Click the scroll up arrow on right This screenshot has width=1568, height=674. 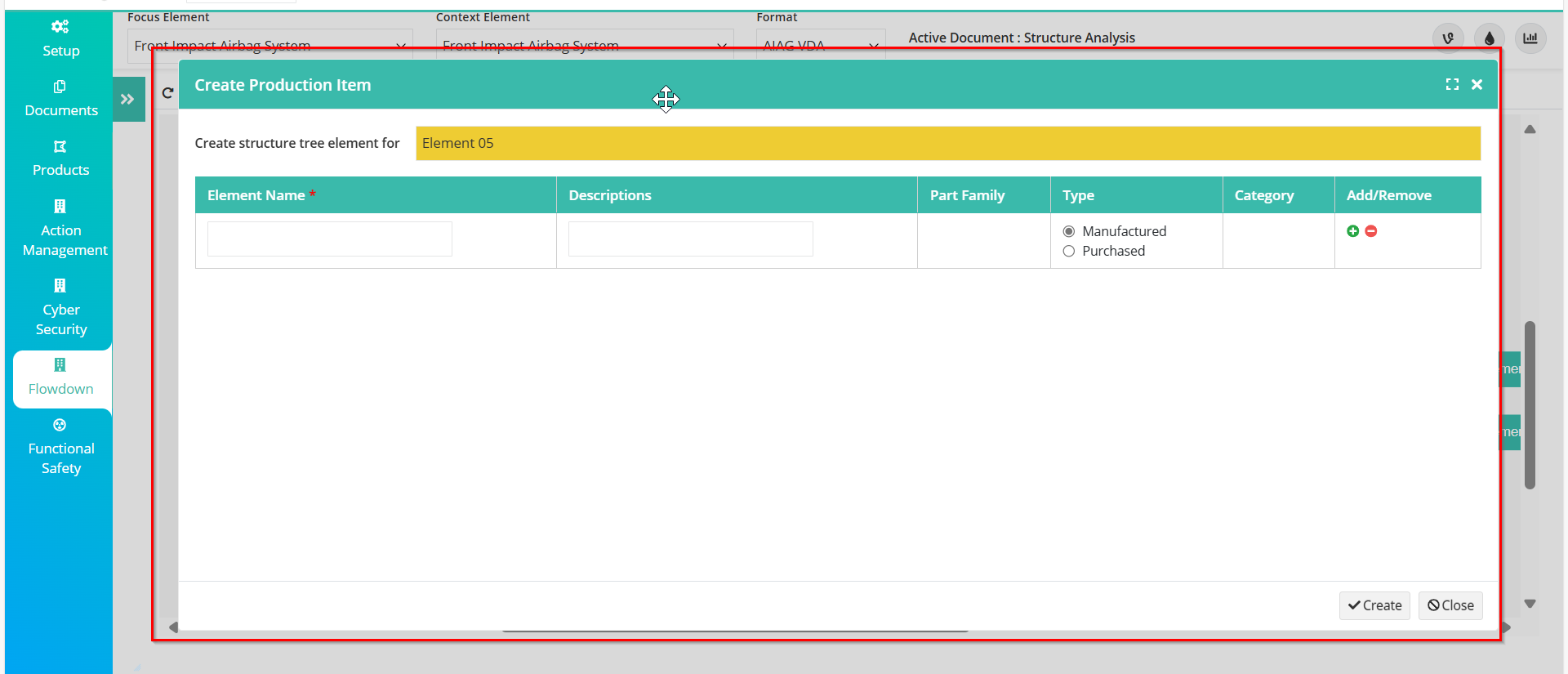(x=1530, y=129)
